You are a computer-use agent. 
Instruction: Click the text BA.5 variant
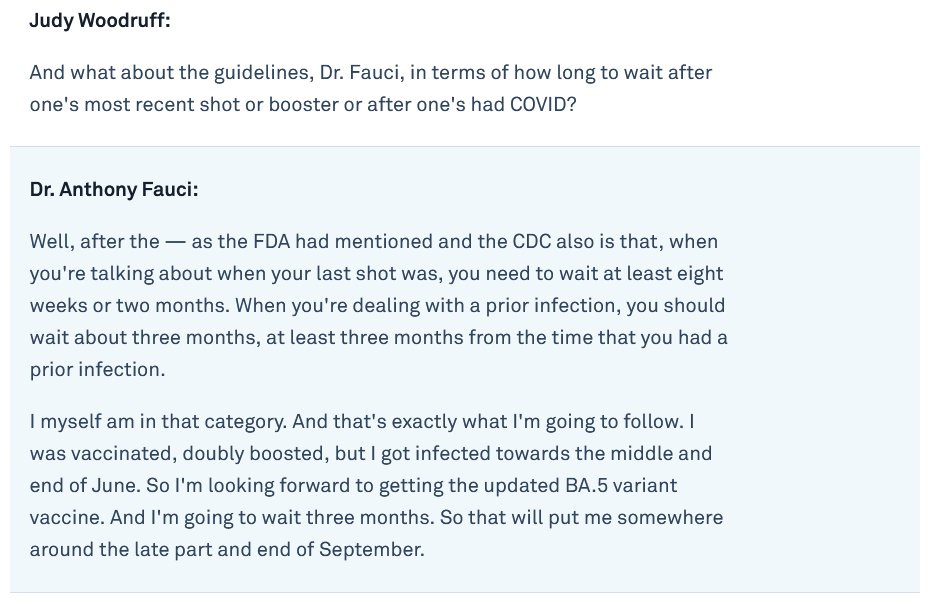(x=621, y=485)
